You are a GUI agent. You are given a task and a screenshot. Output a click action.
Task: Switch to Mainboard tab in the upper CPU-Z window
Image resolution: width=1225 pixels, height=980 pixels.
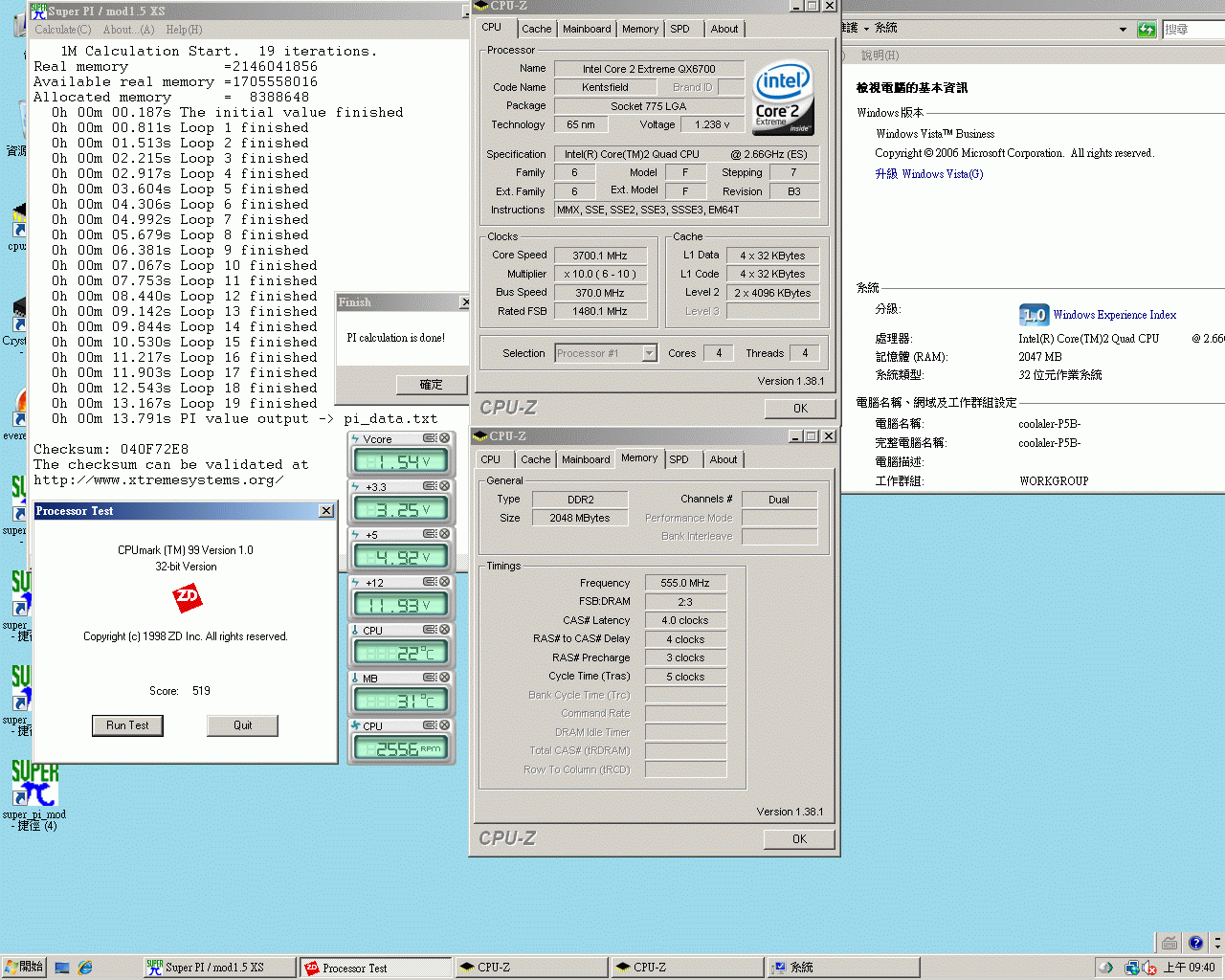coord(587,29)
